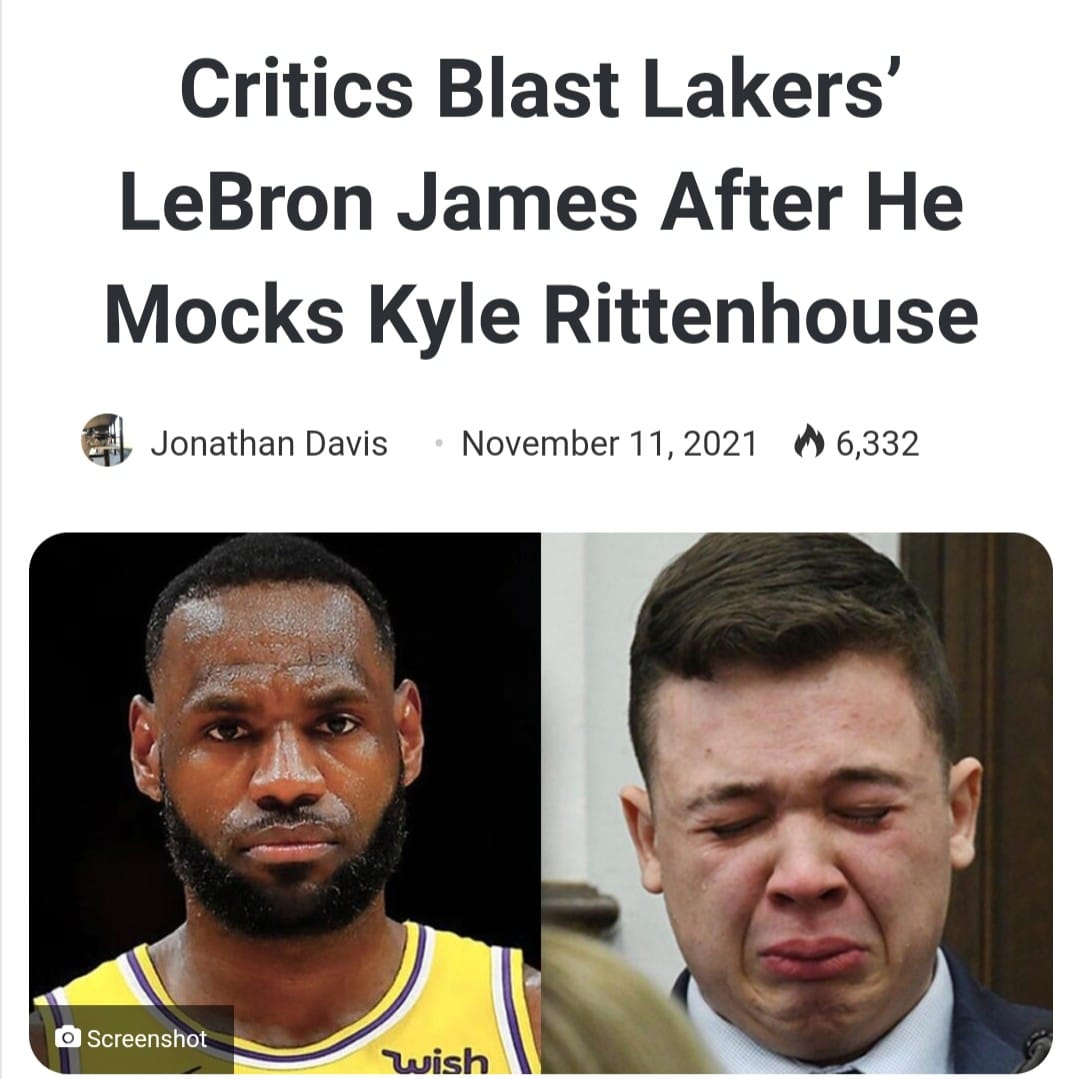Screen dimensions: 1080x1079
Task: Click the word Critics in headline
Action: click(297, 90)
